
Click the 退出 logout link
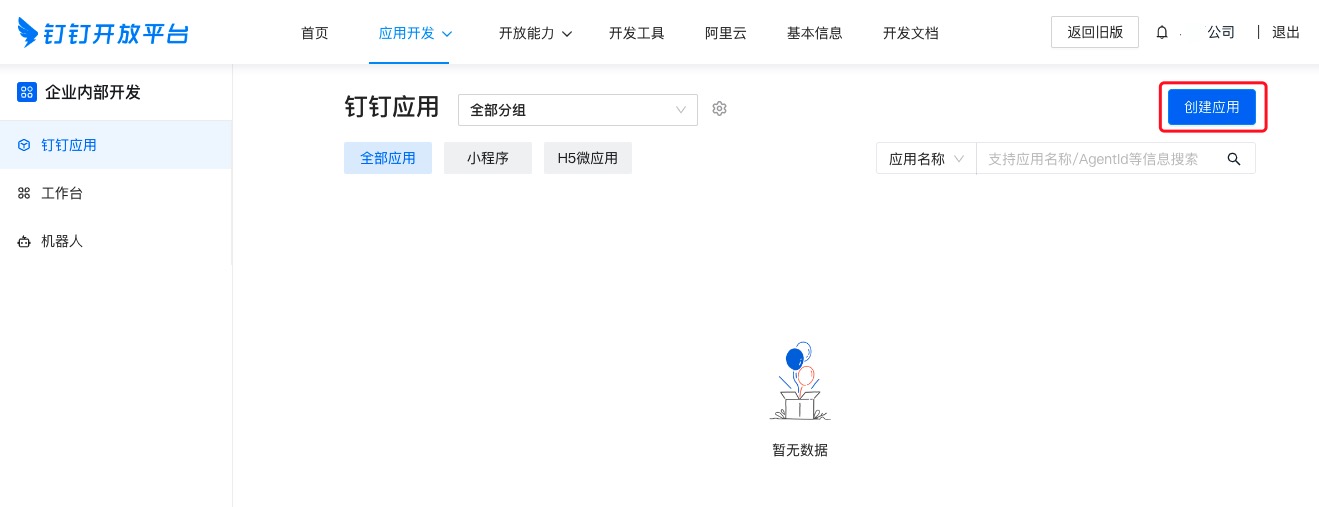(1286, 33)
